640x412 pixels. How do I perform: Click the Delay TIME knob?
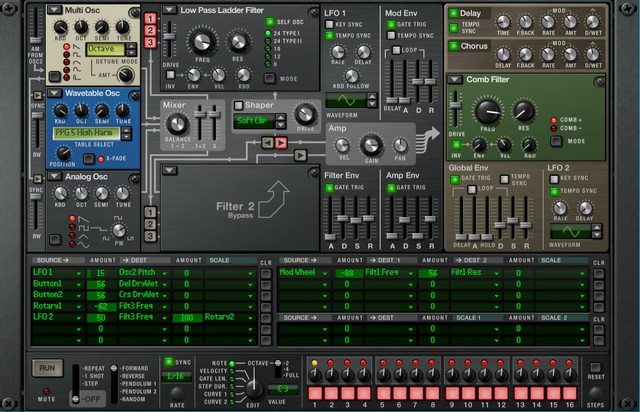click(503, 22)
